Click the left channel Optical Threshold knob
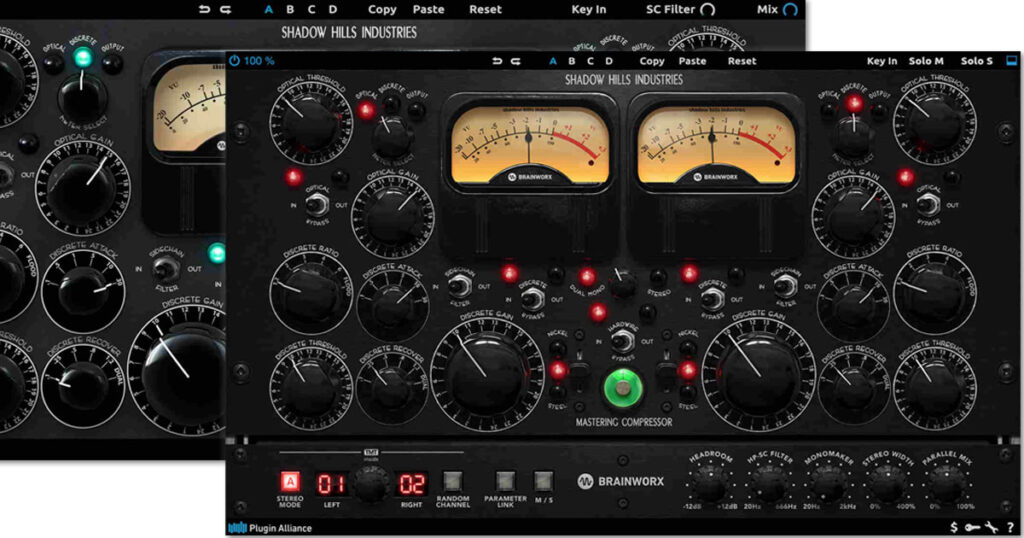 (311, 124)
